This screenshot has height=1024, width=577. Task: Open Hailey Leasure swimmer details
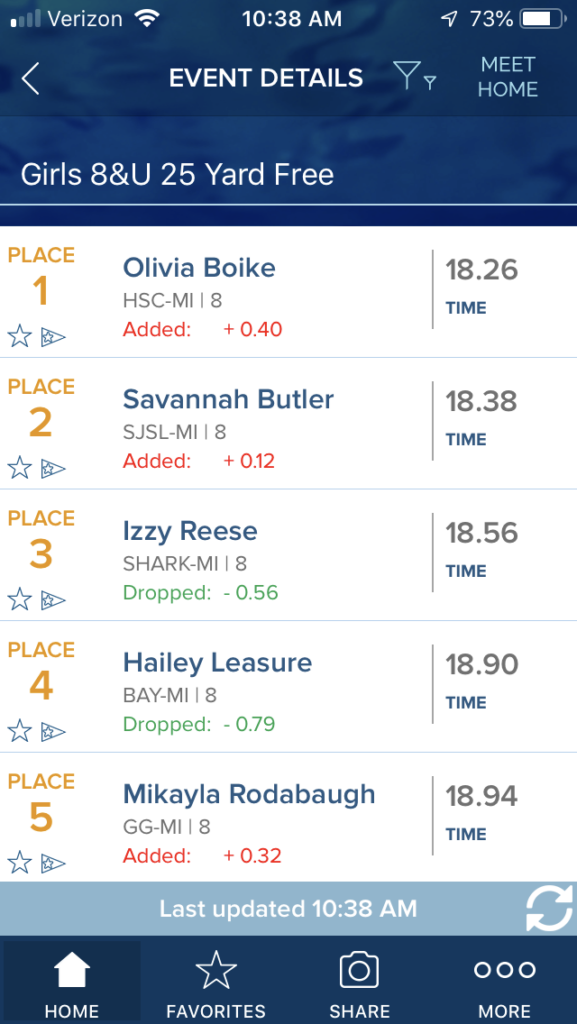click(217, 664)
